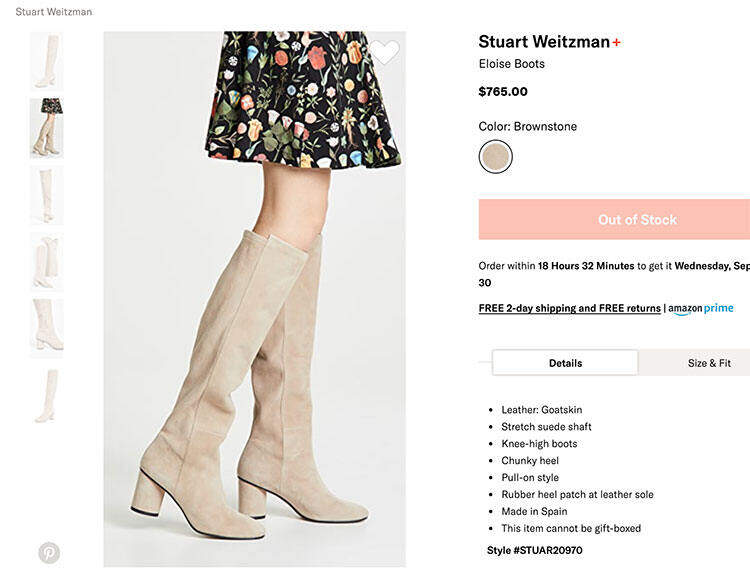Viewport: 750px width, 575px height.
Task: Click the $765.00 price
Action: click(503, 92)
